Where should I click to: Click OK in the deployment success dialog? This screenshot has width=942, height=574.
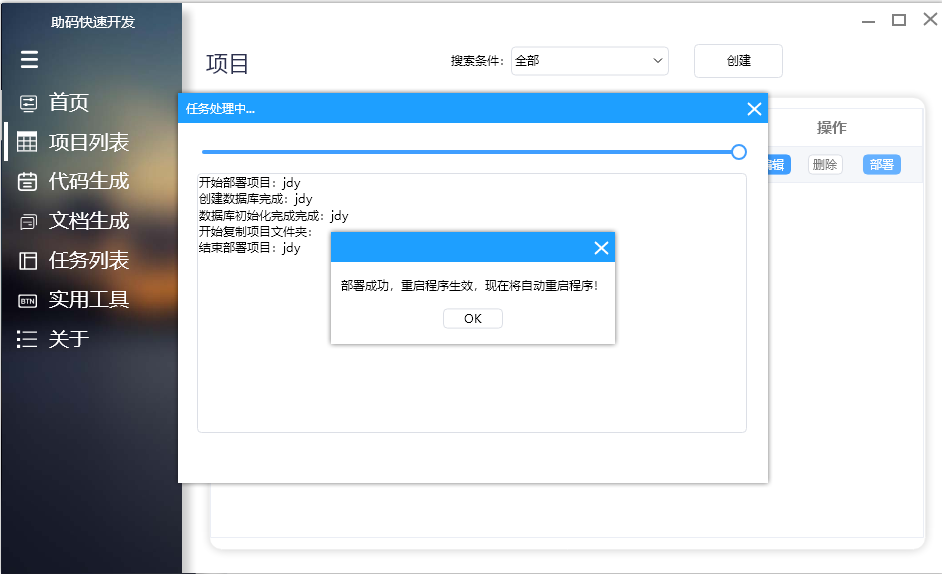(x=473, y=318)
